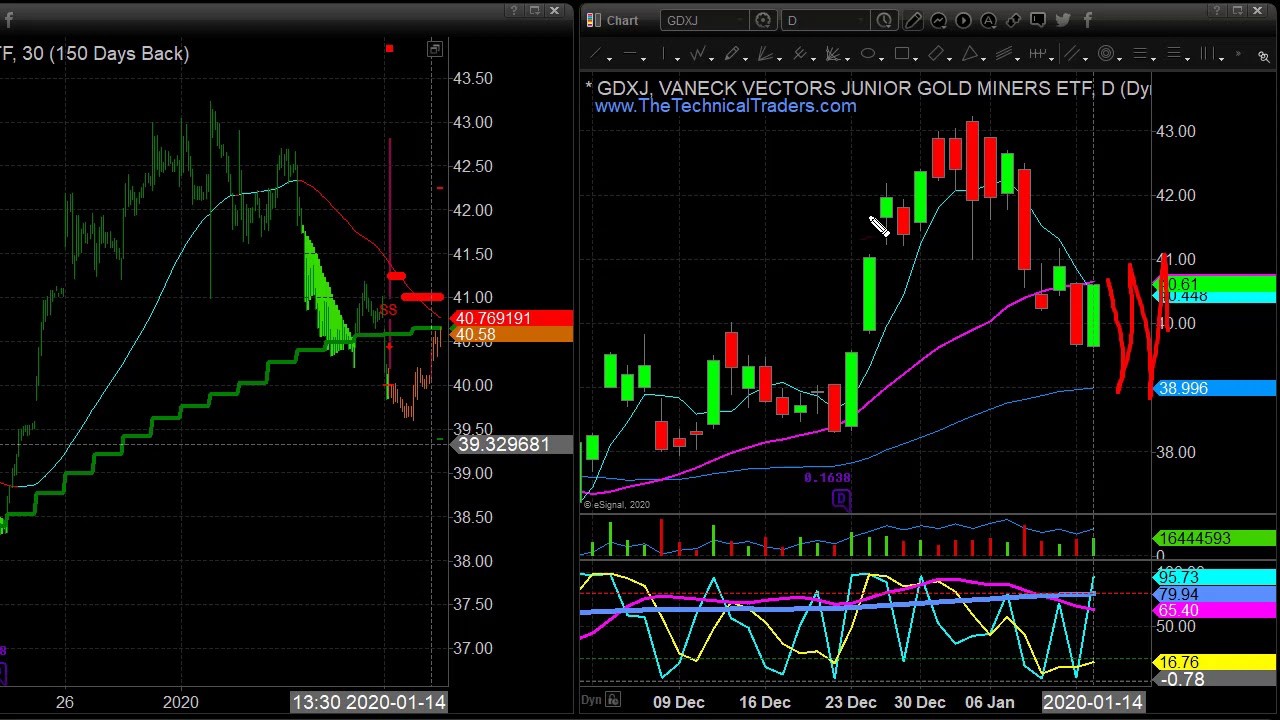The height and width of the screenshot is (720, 1280).
Task: Expand the GDXJ symbol dropdown arrow
Action: click(741, 20)
